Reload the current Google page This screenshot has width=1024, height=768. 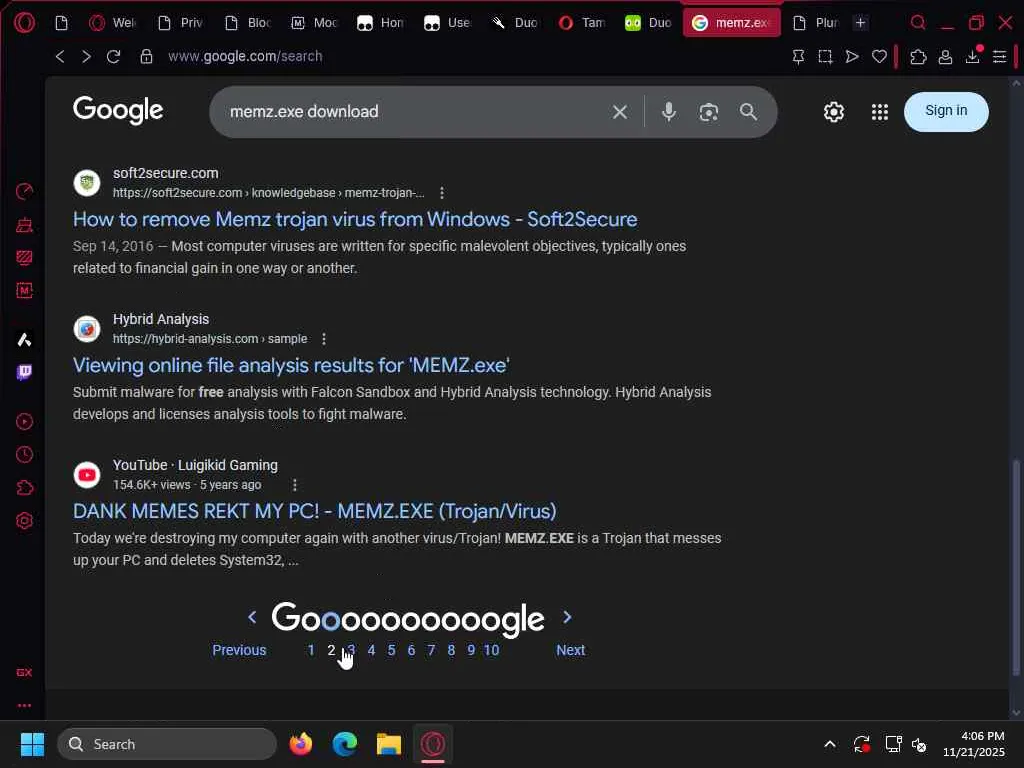coord(114,56)
